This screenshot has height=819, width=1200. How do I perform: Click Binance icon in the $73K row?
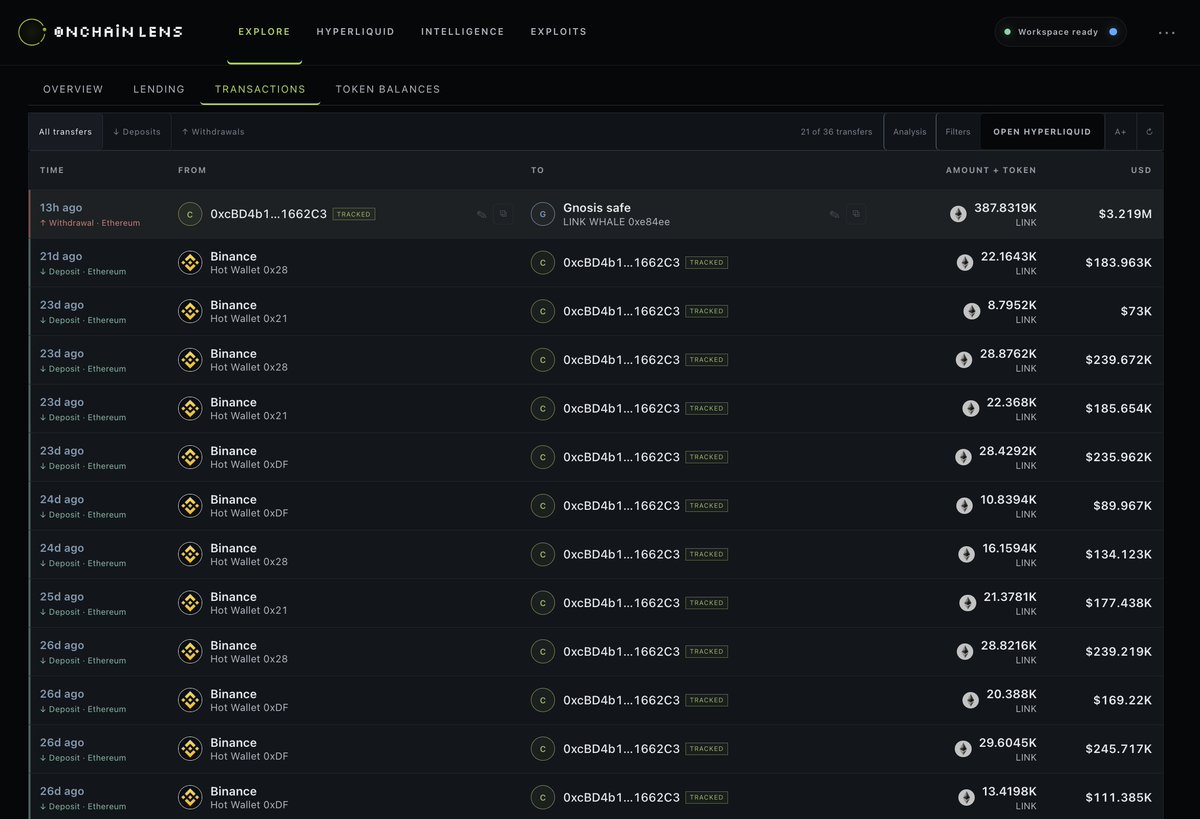190,311
